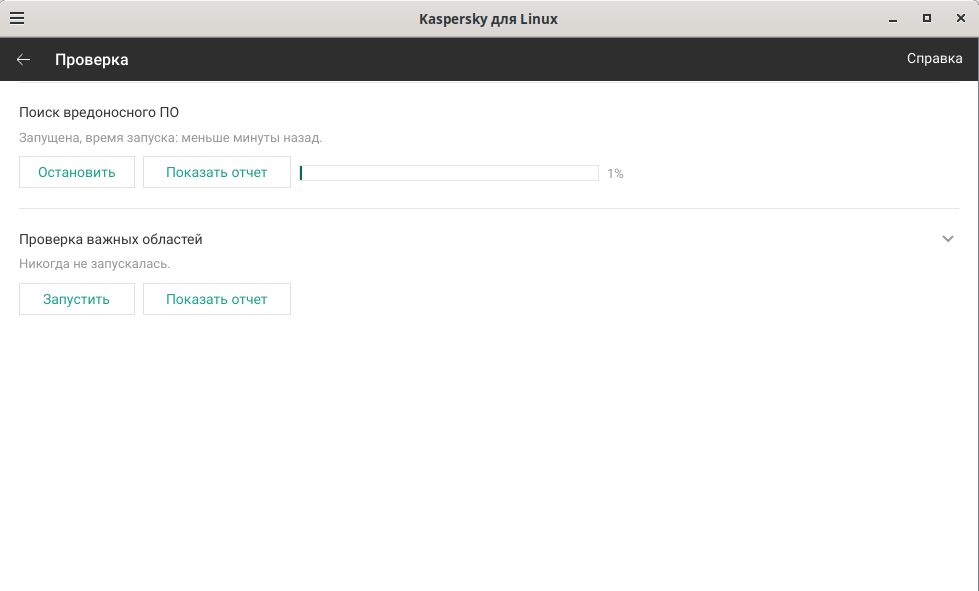Click the Kaspersky для Linux window title
The width and height of the screenshot is (979, 591).
(x=488, y=19)
